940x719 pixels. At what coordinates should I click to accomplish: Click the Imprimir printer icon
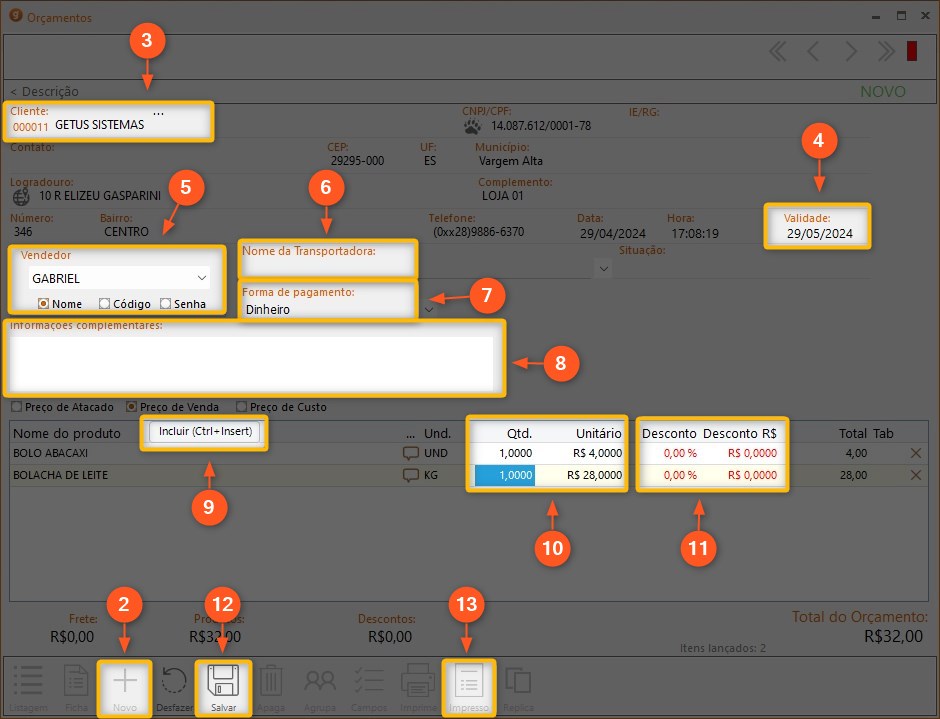click(418, 683)
